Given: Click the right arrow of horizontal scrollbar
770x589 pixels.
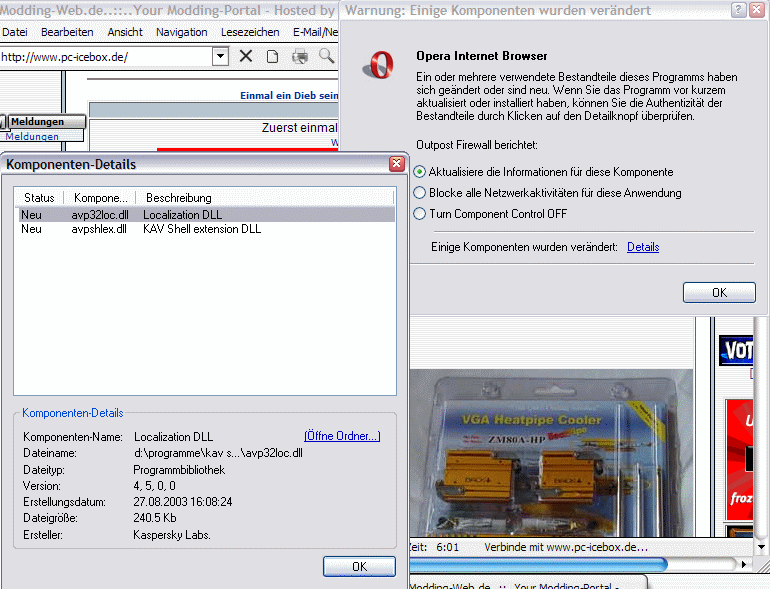Looking at the screenshot, I should pyautogui.click(x=744, y=564).
